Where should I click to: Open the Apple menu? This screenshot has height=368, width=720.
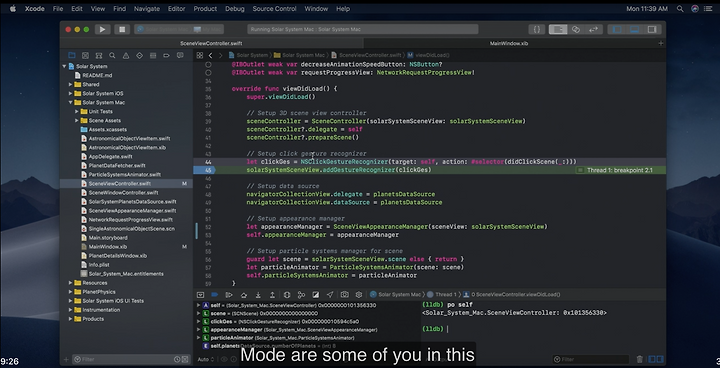coord(12,9)
